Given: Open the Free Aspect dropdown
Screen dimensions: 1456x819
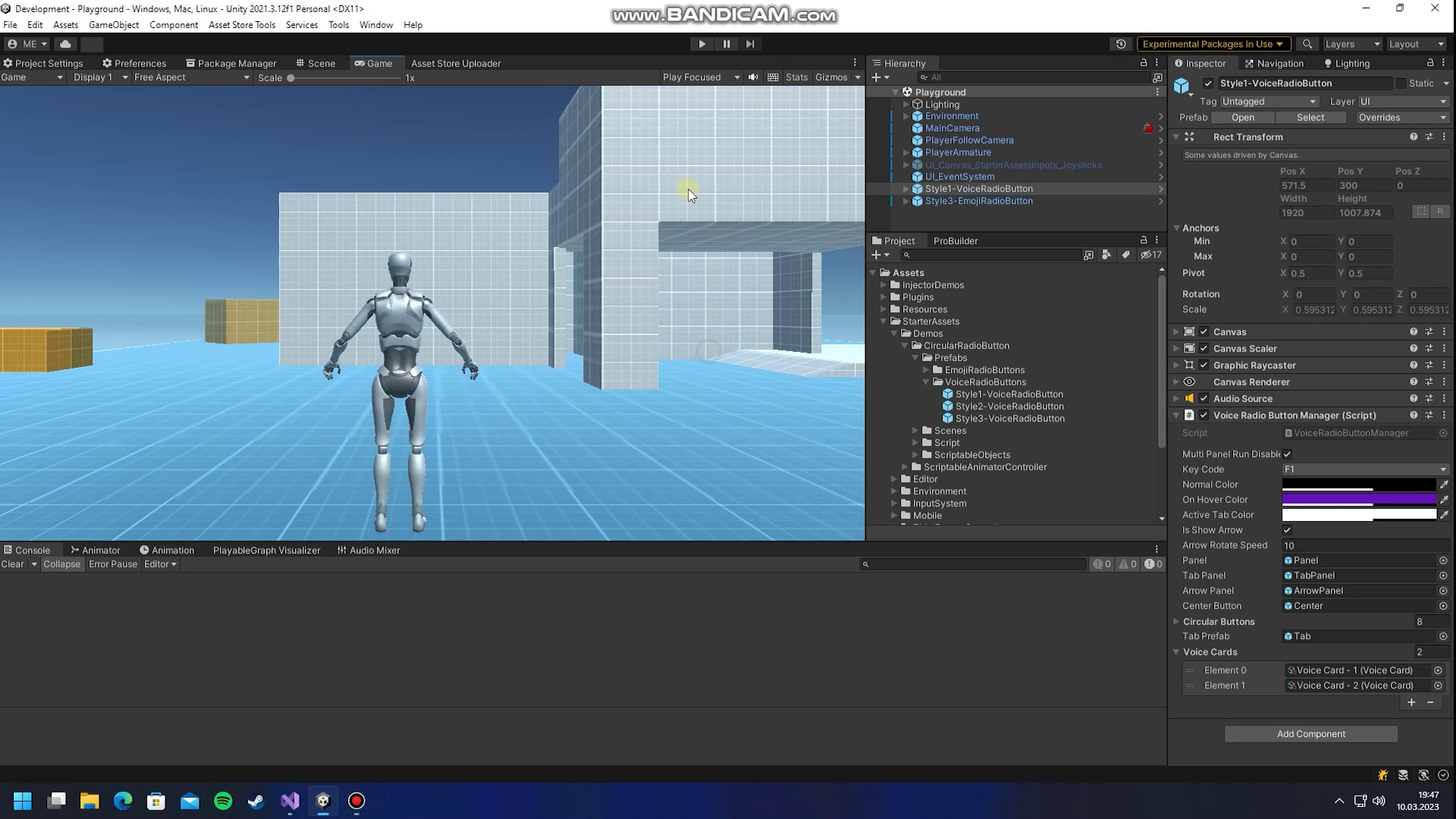Looking at the screenshot, I should [x=191, y=77].
